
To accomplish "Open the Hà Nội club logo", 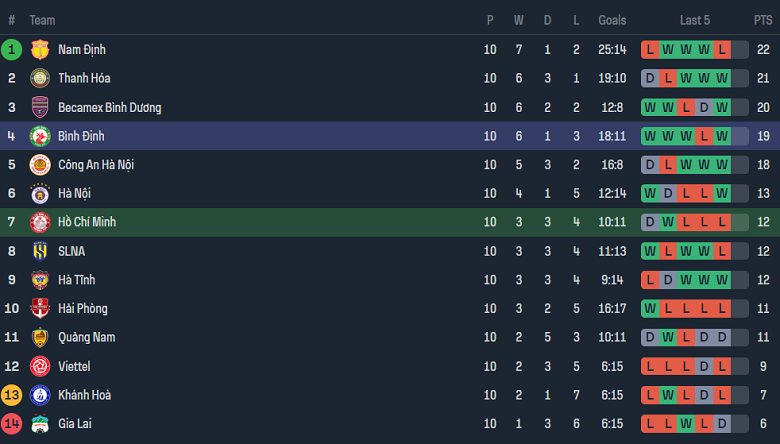I will [40, 194].
